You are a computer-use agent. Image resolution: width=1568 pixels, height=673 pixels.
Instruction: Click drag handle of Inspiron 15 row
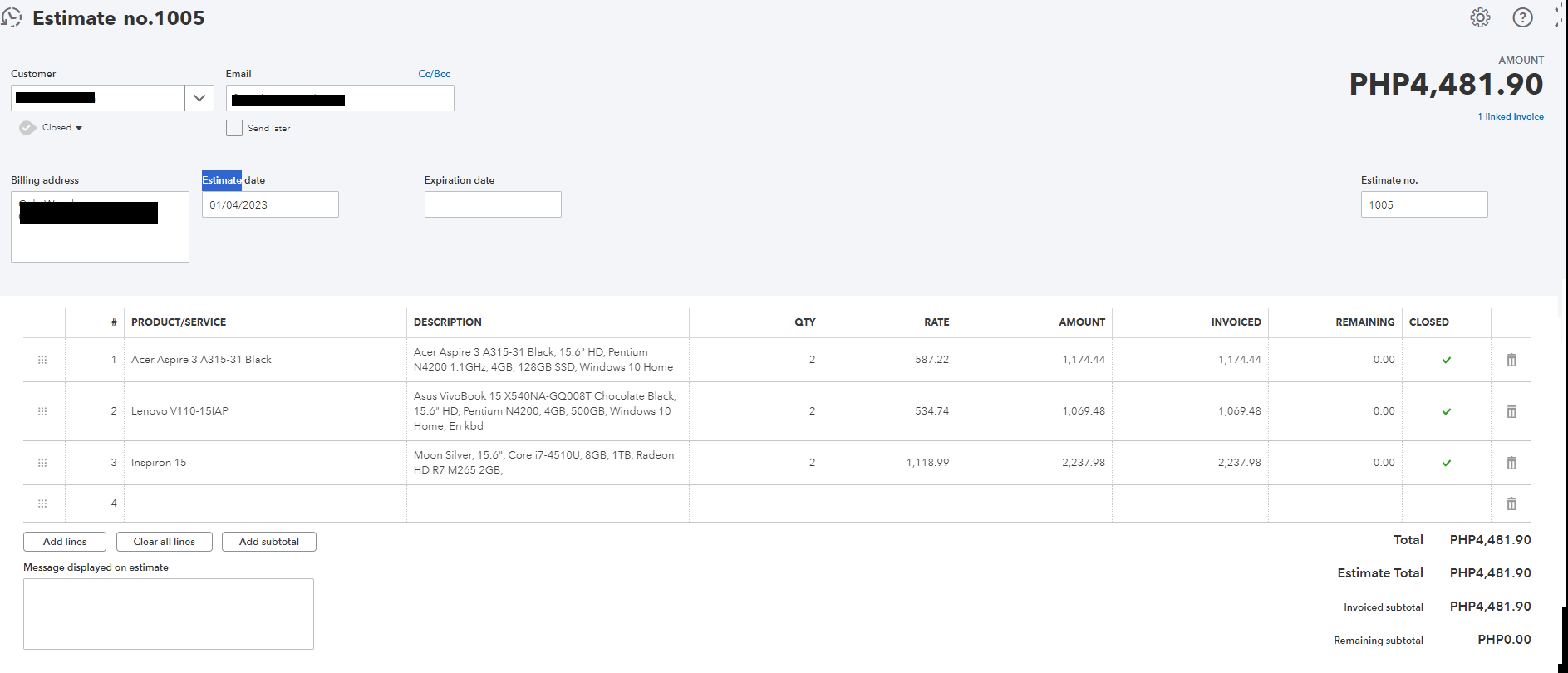42,463
